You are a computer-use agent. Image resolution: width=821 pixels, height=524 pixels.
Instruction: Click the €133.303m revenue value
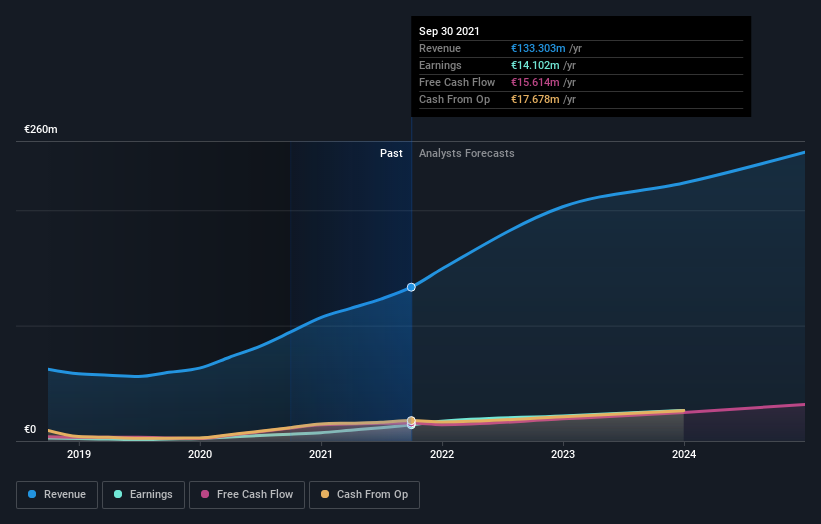538,48
